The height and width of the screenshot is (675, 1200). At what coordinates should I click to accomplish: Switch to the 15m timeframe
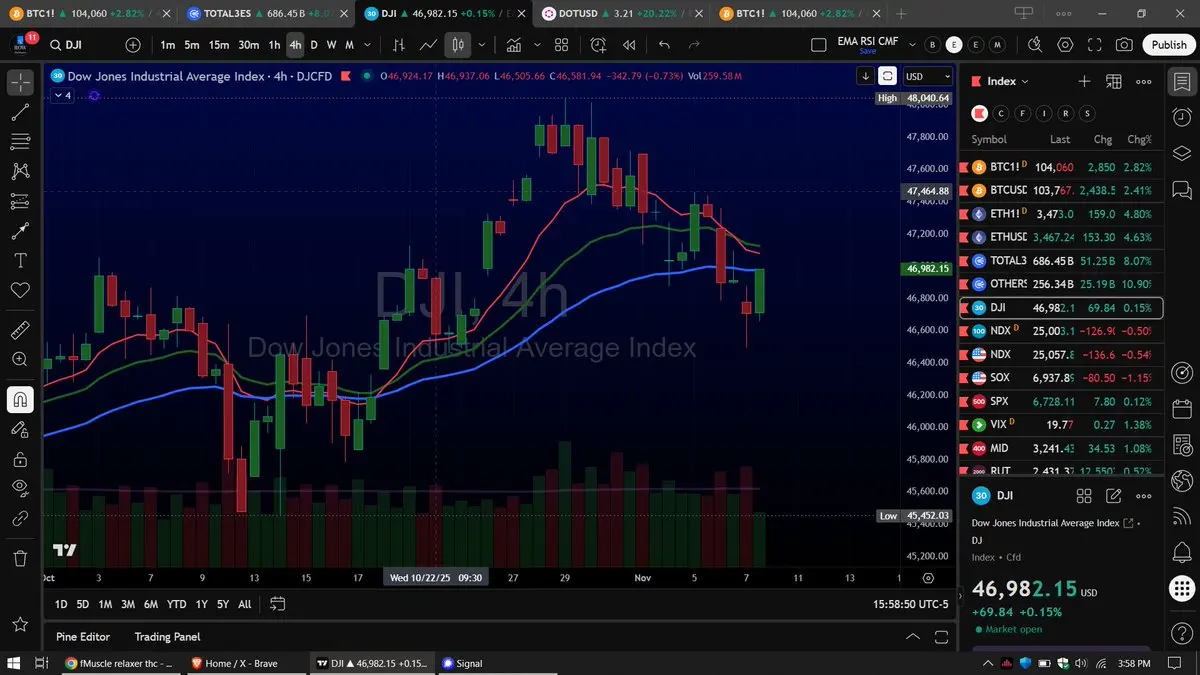(x=218, y=45)
